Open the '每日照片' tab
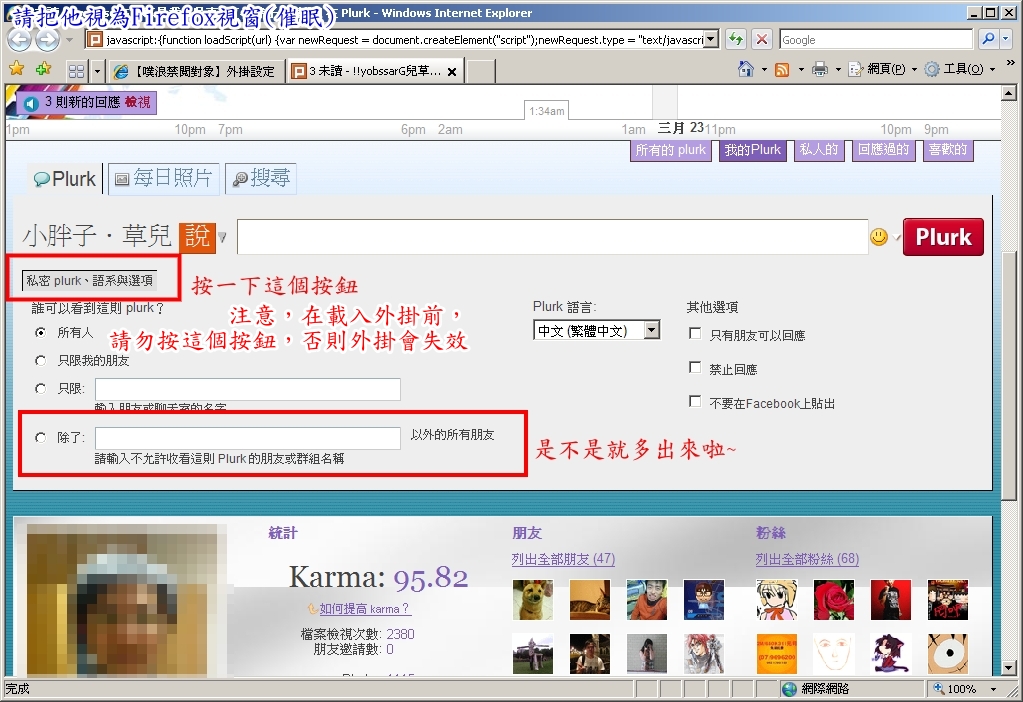The image size is (1023, 702). [162, 179]
